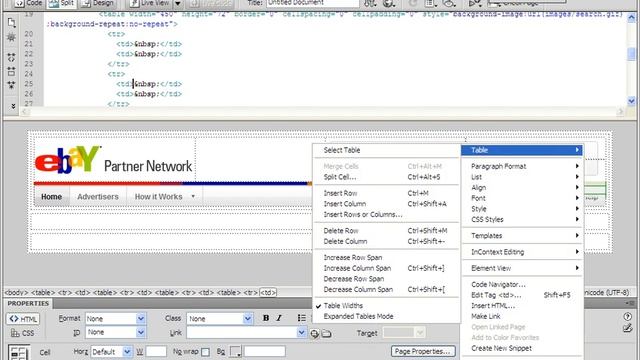Image resolution: width=640 pixels, height=360 pixels.
Task: Click the Collapse Selection icon
Action: click(x=11, y=71)
